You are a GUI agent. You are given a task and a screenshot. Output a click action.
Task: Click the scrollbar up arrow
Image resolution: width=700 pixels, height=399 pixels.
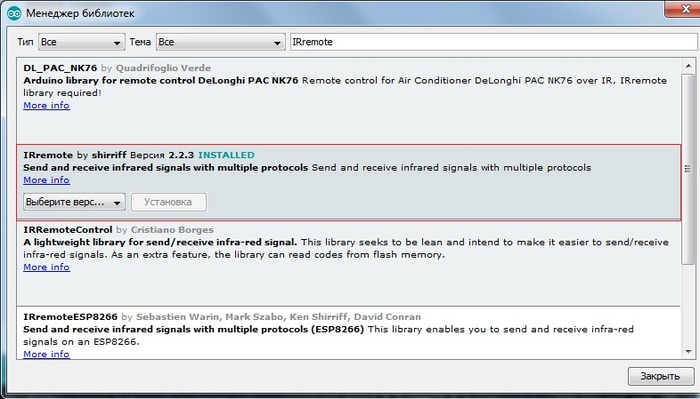688,66
